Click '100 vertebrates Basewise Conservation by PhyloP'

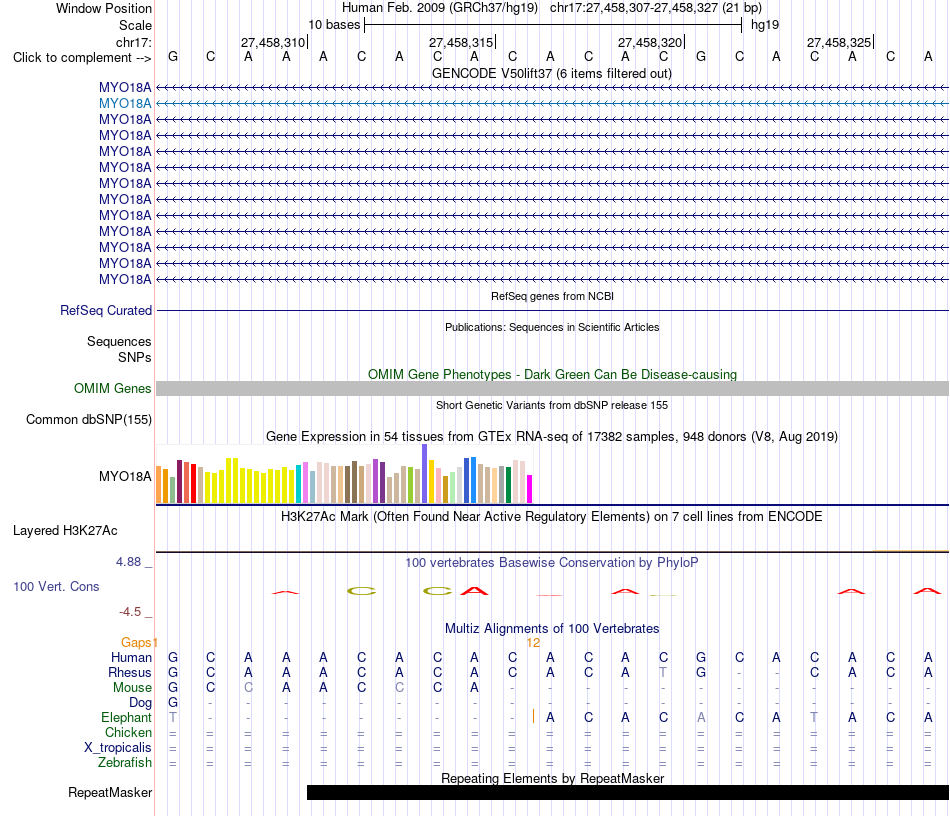point(551,562)
